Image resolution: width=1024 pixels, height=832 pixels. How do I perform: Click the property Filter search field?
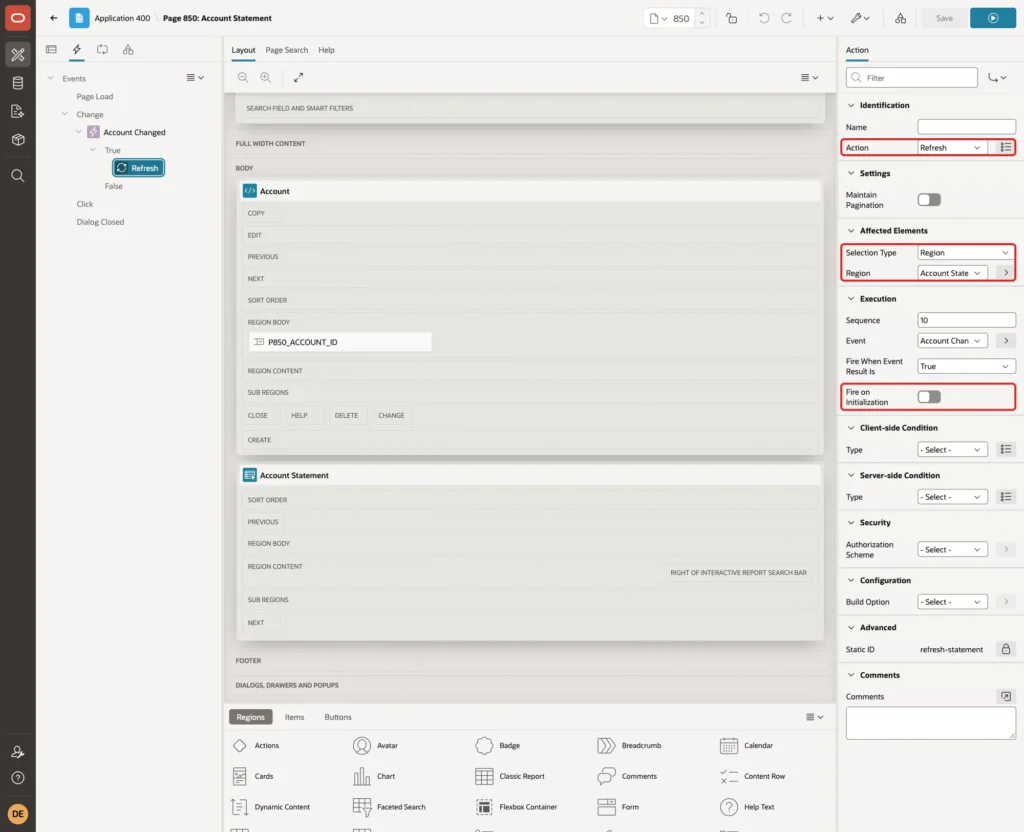click(x=912, y=78)
